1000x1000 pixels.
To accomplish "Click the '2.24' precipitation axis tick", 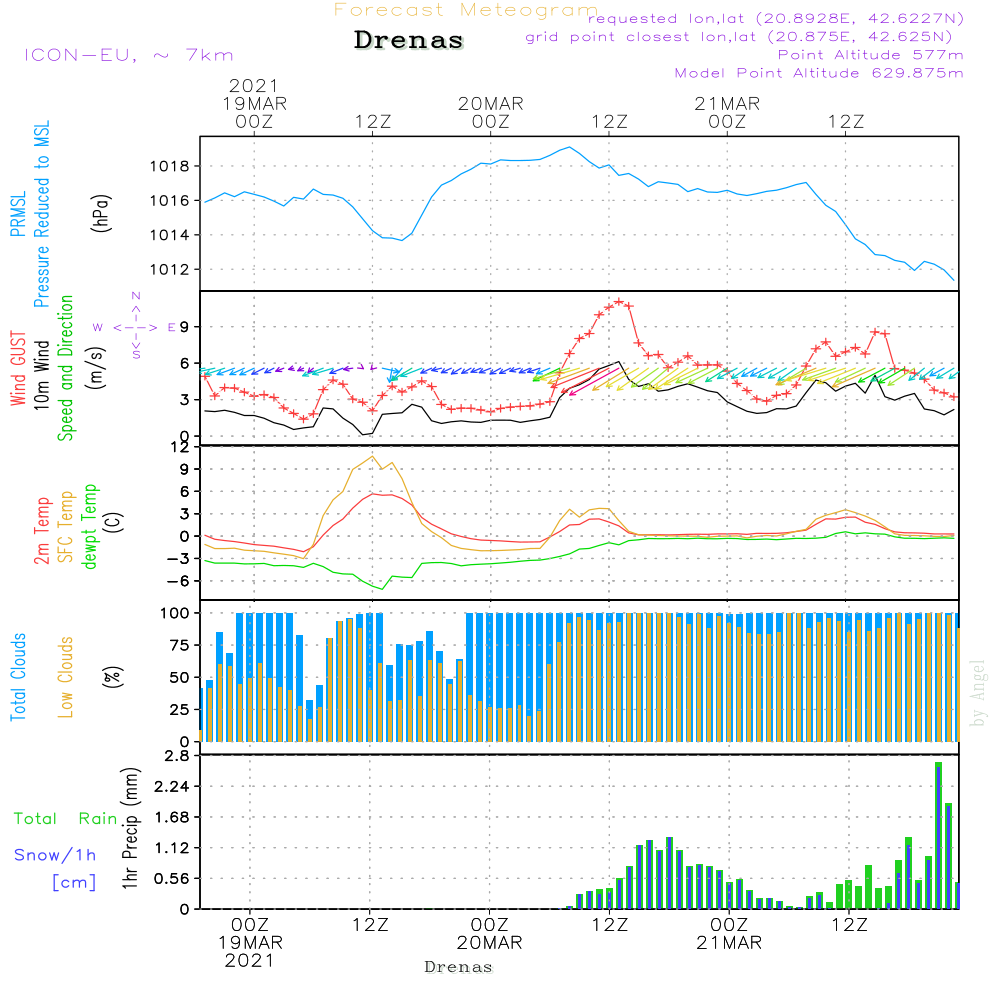I will point(172,787).
